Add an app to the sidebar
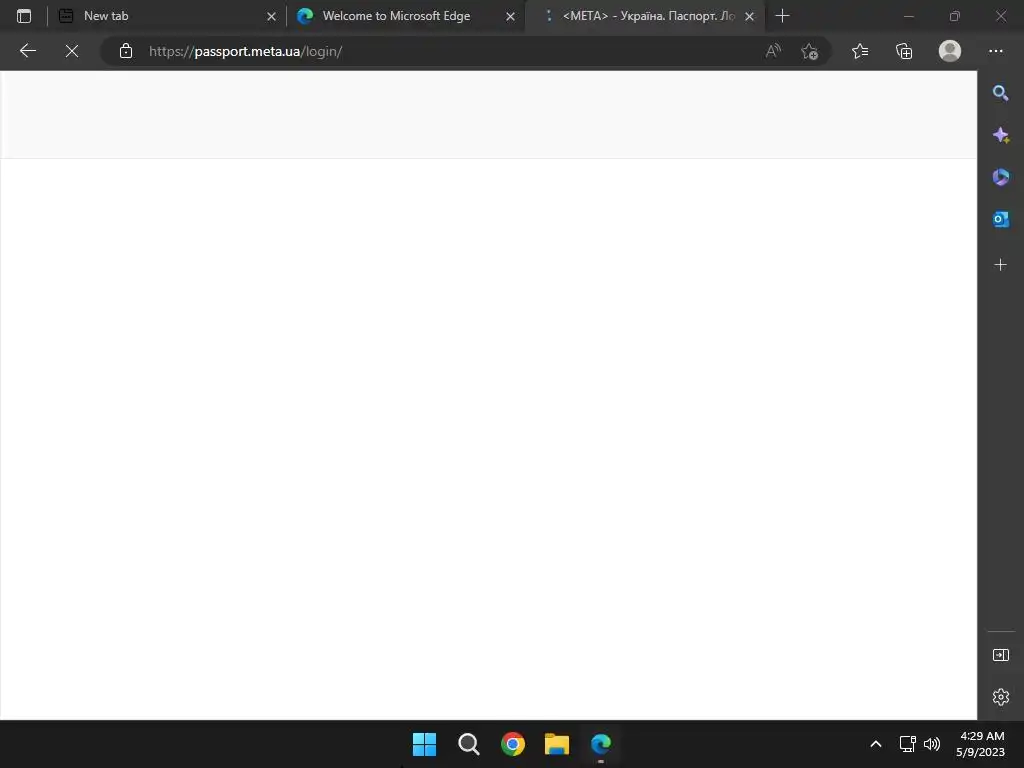This screenshot has width=1024, height=768. point(1000,264)
